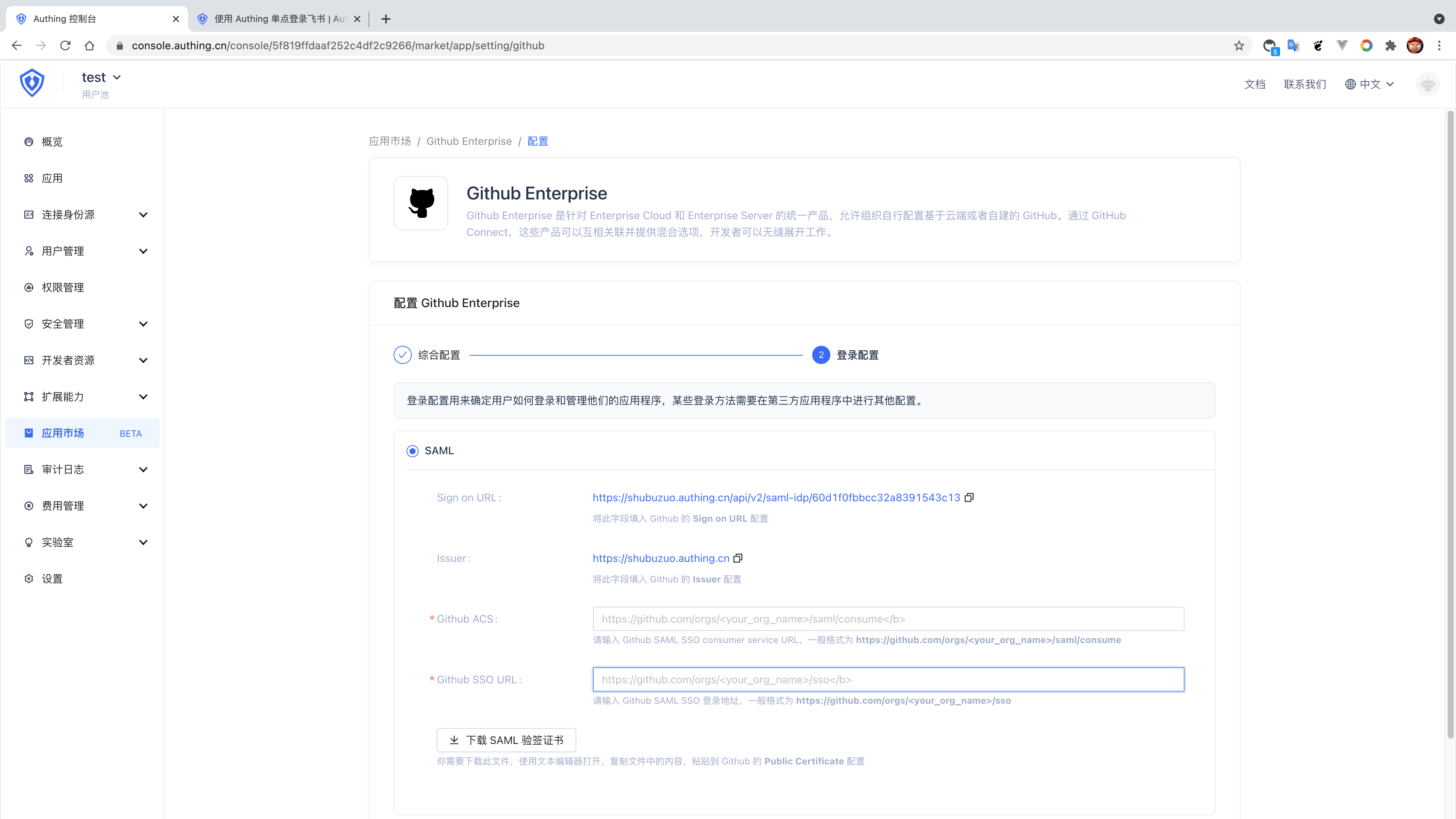The width and height of the screenshot is (1456, 819).
Task: Click the 综合配置 completed step checkmark
Action: pyautogui.click(x=402, y=355)
